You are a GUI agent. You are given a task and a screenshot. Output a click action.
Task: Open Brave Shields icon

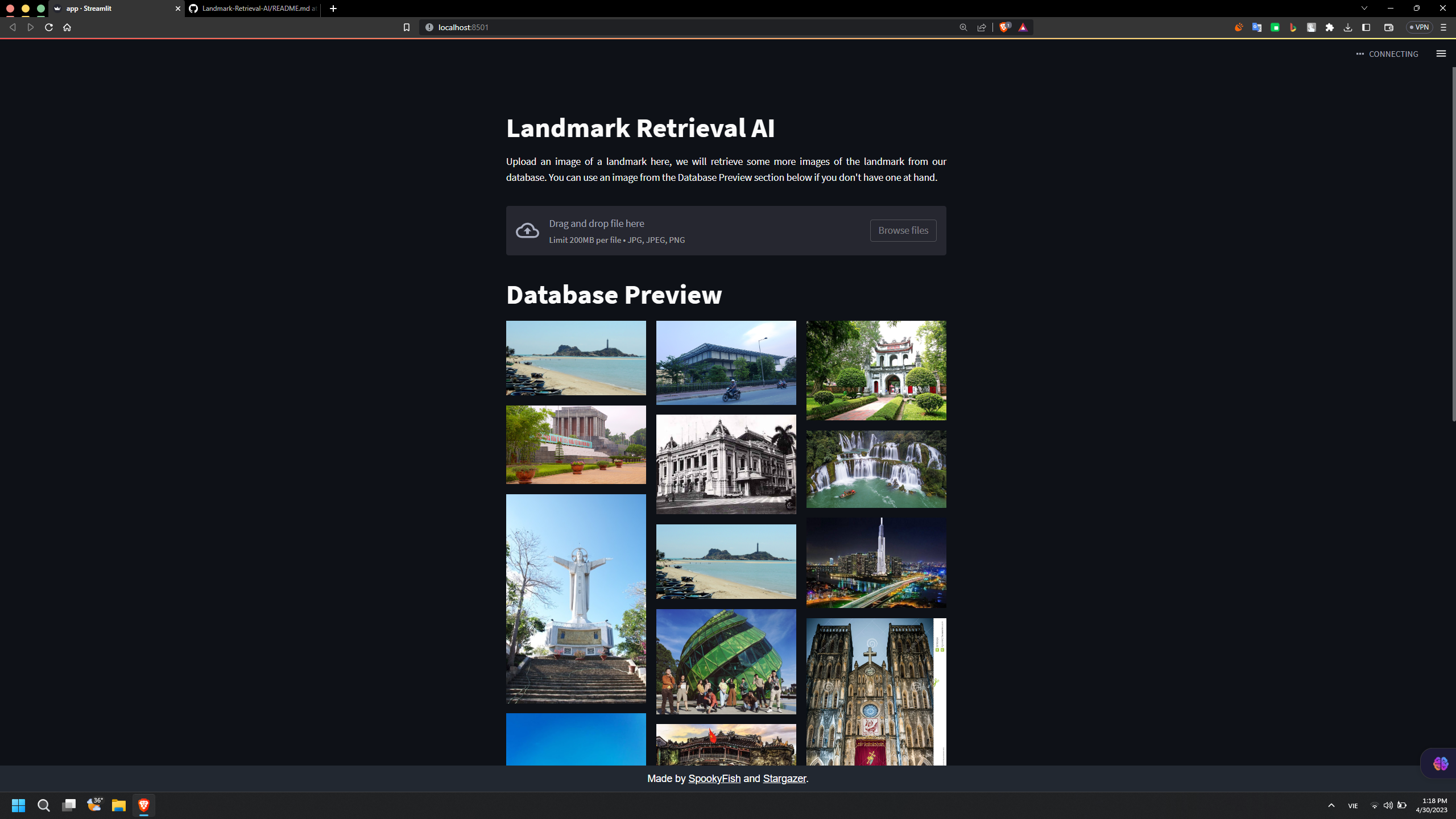pyautogui.click(x=1004, y=27)
